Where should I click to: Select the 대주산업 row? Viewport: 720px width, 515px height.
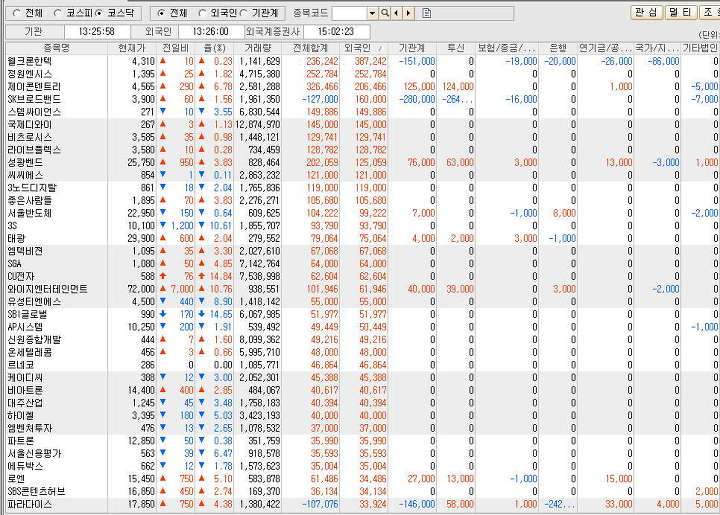click(x=363, y=403)
